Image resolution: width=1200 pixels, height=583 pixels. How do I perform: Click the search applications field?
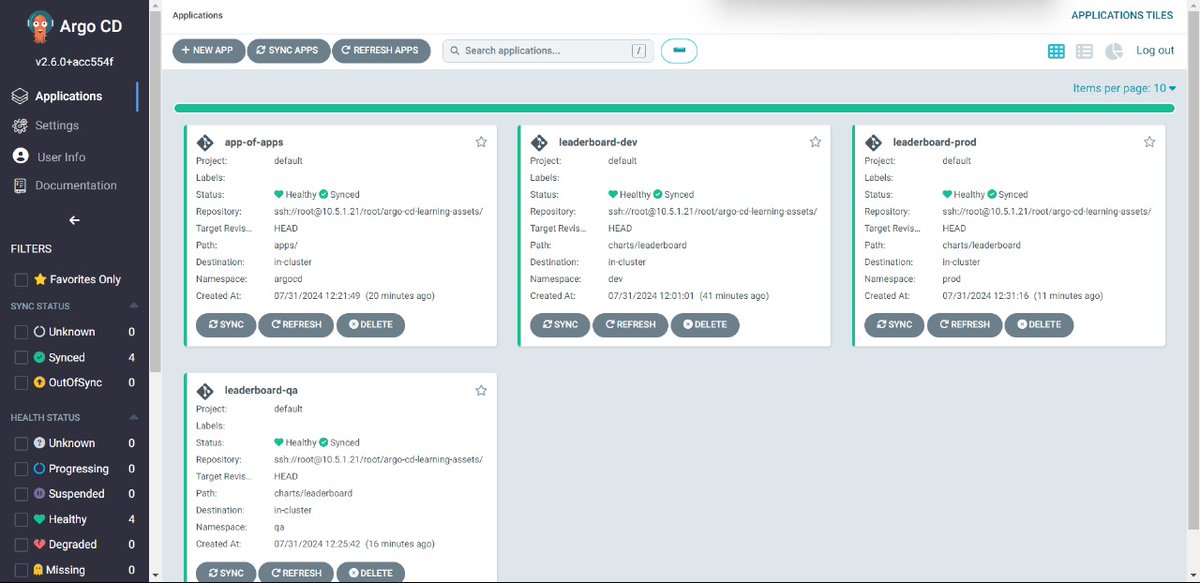tap(545, 50)
